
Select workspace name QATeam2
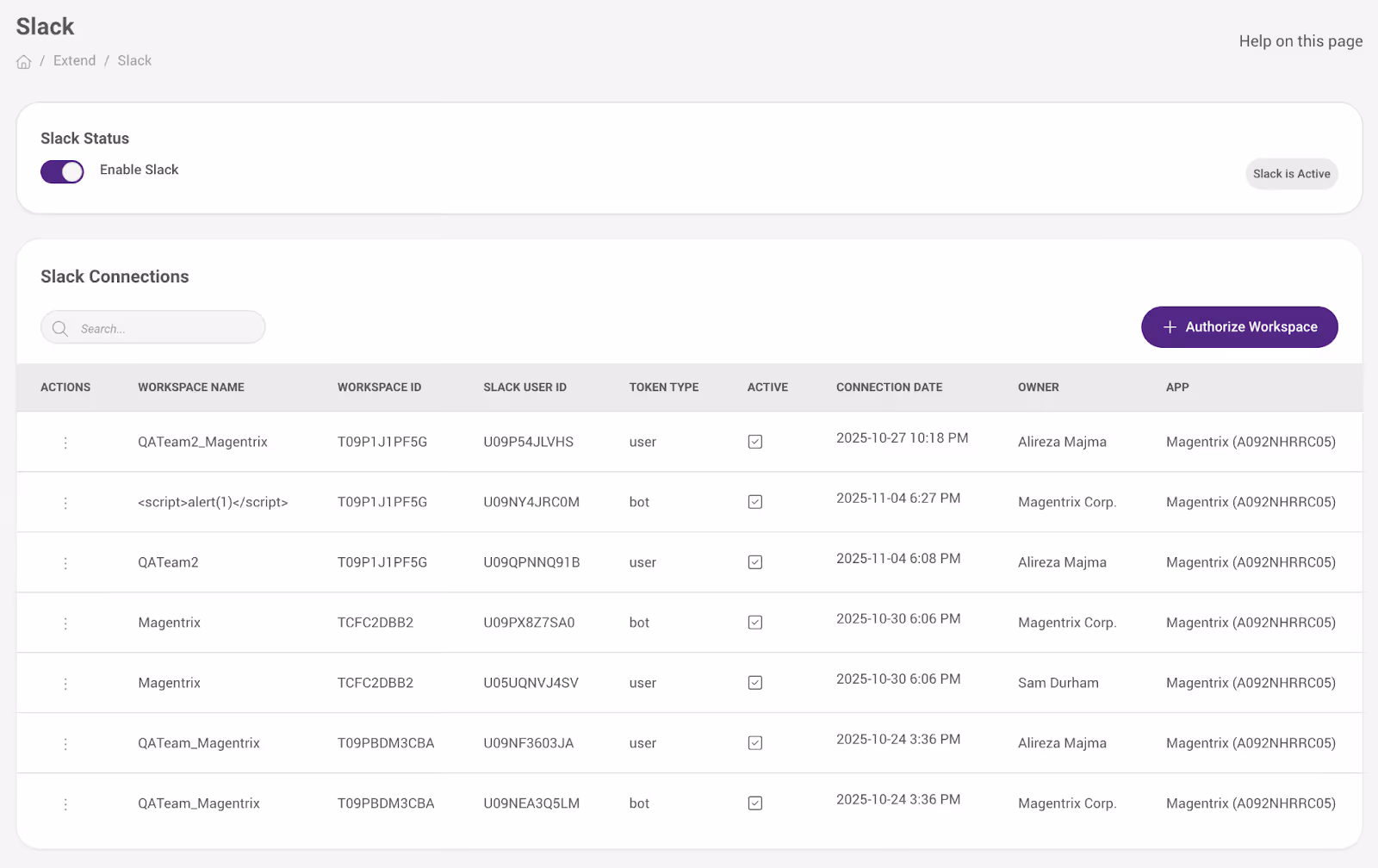point(168,562)
